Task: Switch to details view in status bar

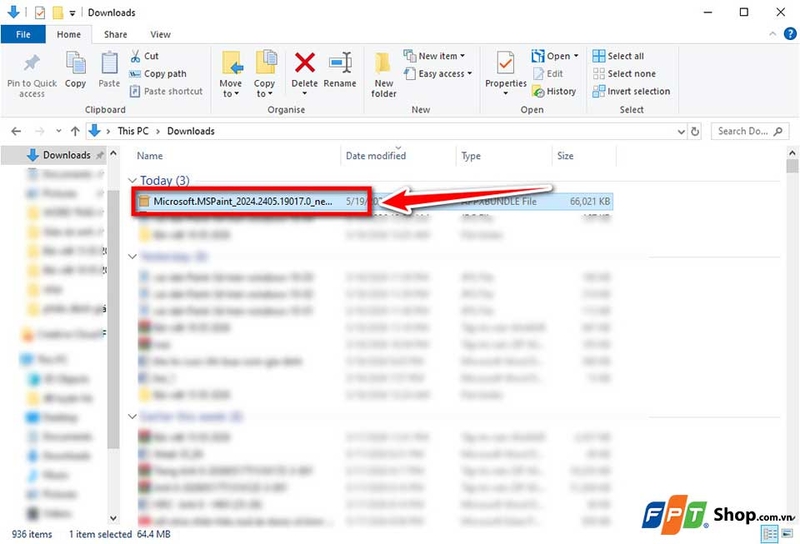Action: click(769, 534)
